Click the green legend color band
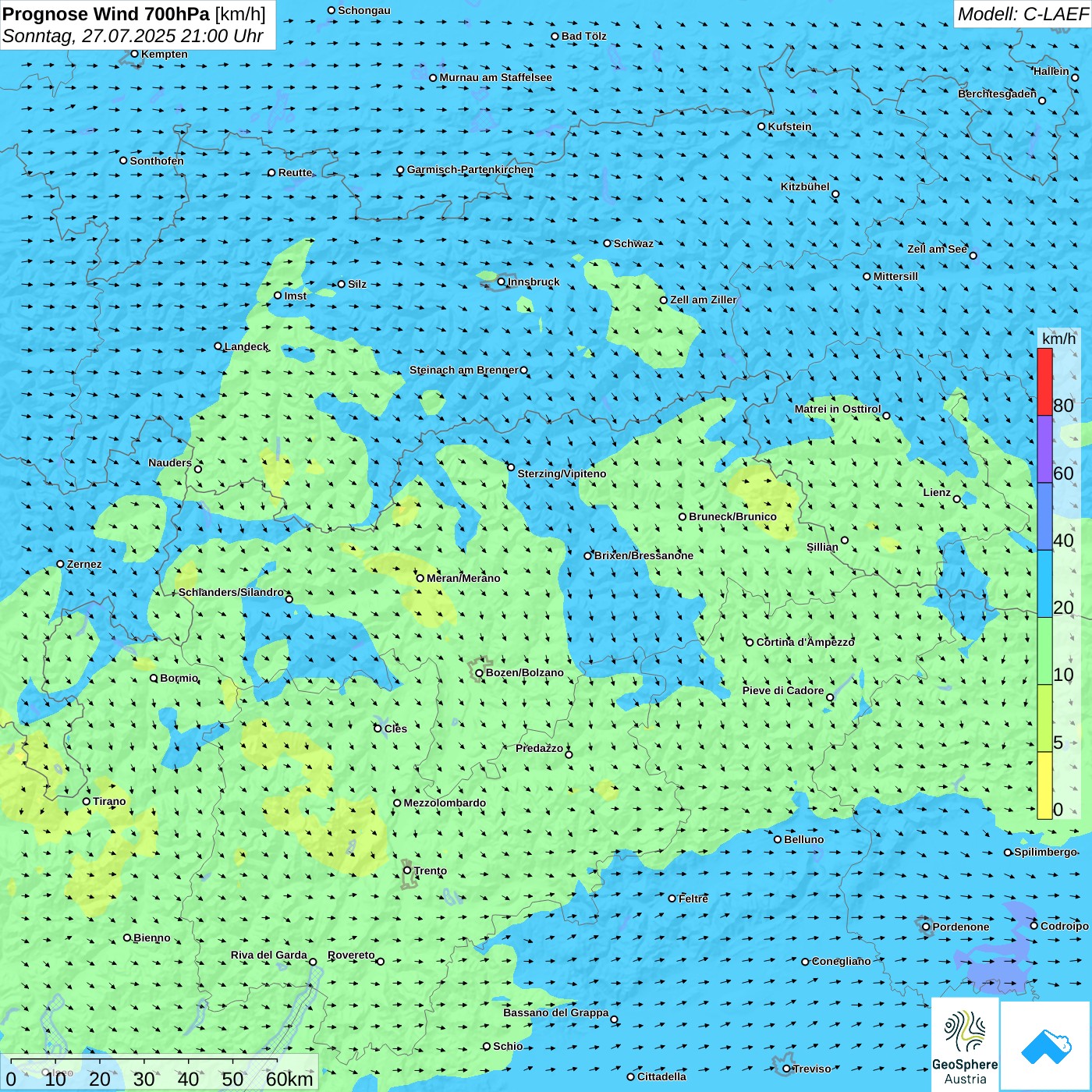Image resolution: width=1092 pixels, height=1092 pixels. (x=1044, y=651)
